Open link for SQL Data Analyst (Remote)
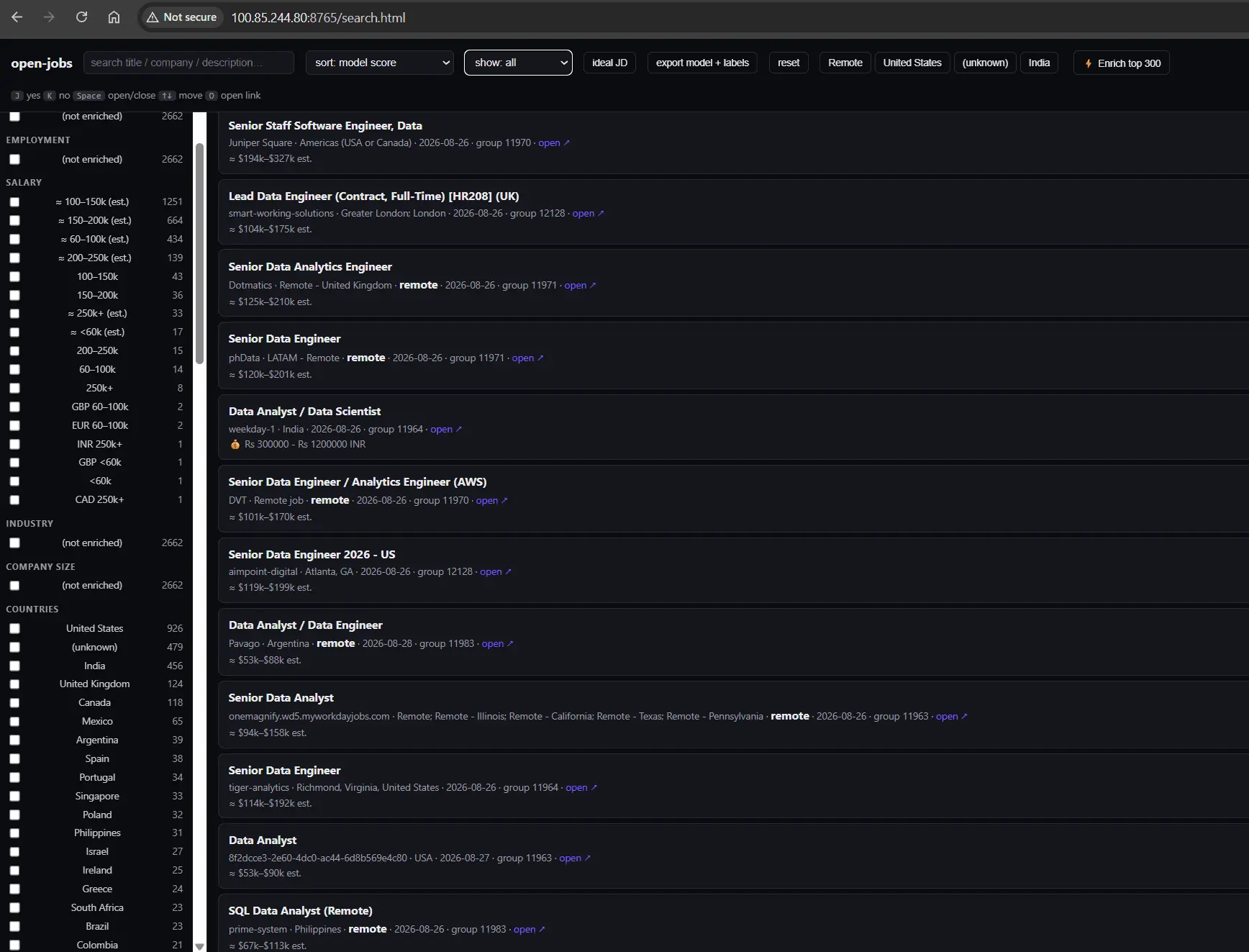This screenshot has height=952, width=1249. [x=529, y=929]
